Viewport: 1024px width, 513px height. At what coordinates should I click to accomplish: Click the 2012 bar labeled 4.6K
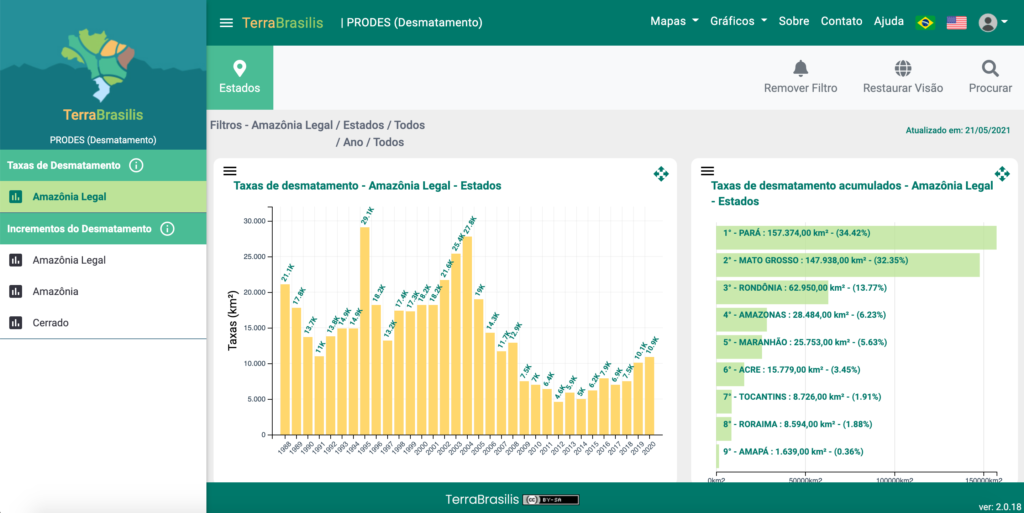(x=558, y=418)
